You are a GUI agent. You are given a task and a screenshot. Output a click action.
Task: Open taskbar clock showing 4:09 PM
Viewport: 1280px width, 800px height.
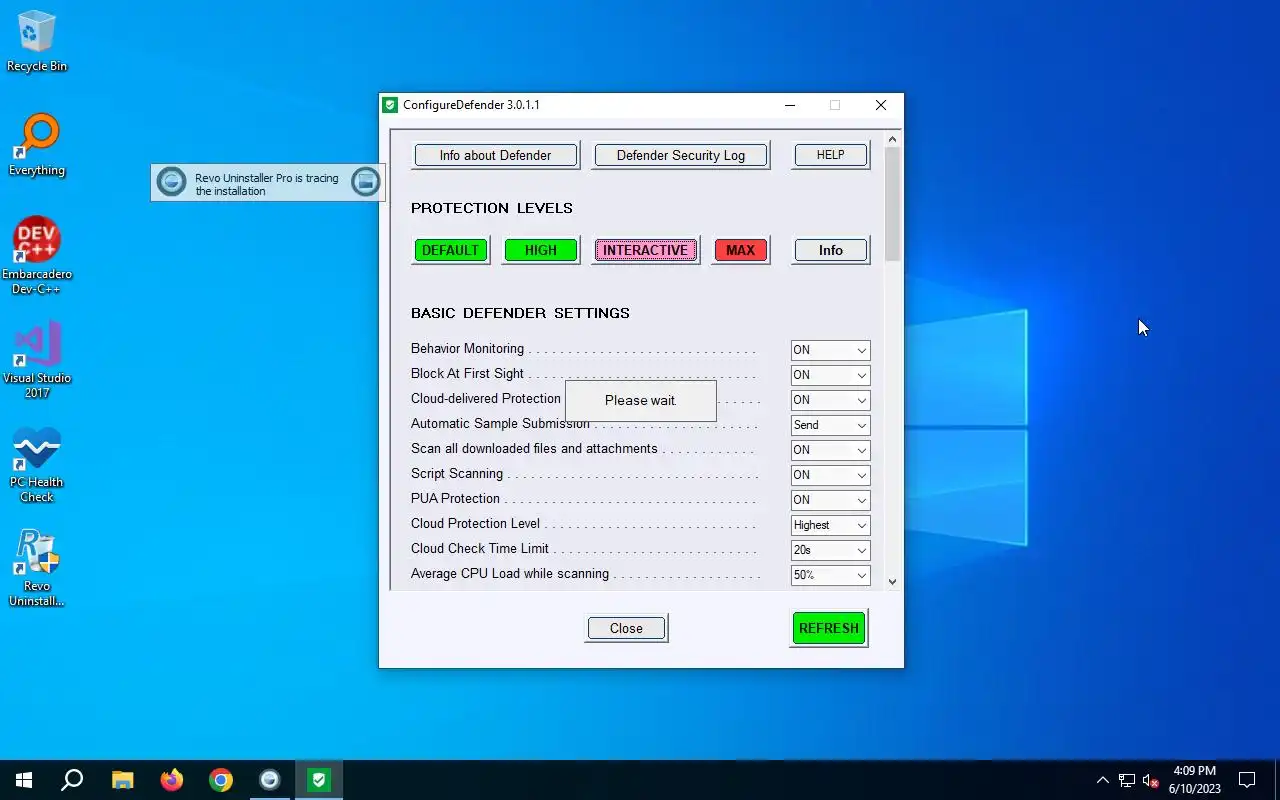point(1195,780)
